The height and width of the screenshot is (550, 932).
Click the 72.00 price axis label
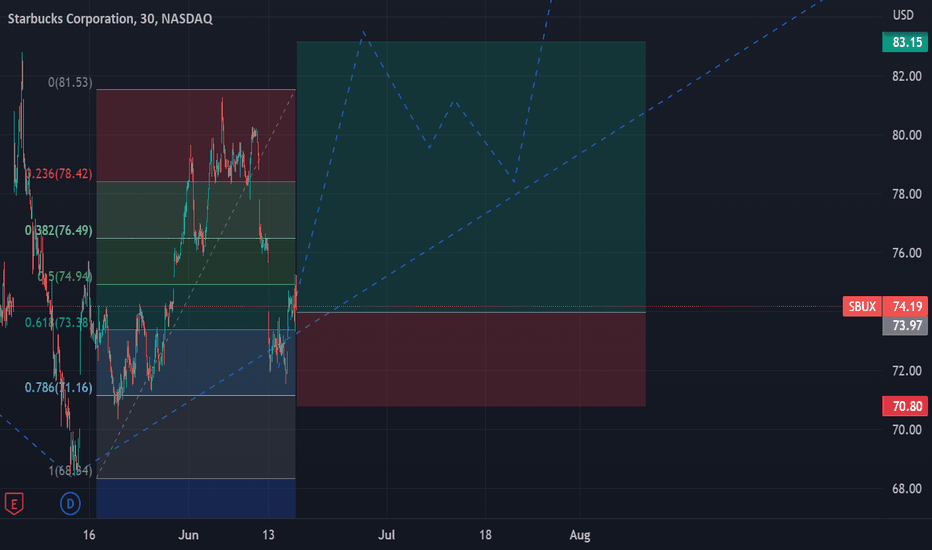[x=906, y=370]
